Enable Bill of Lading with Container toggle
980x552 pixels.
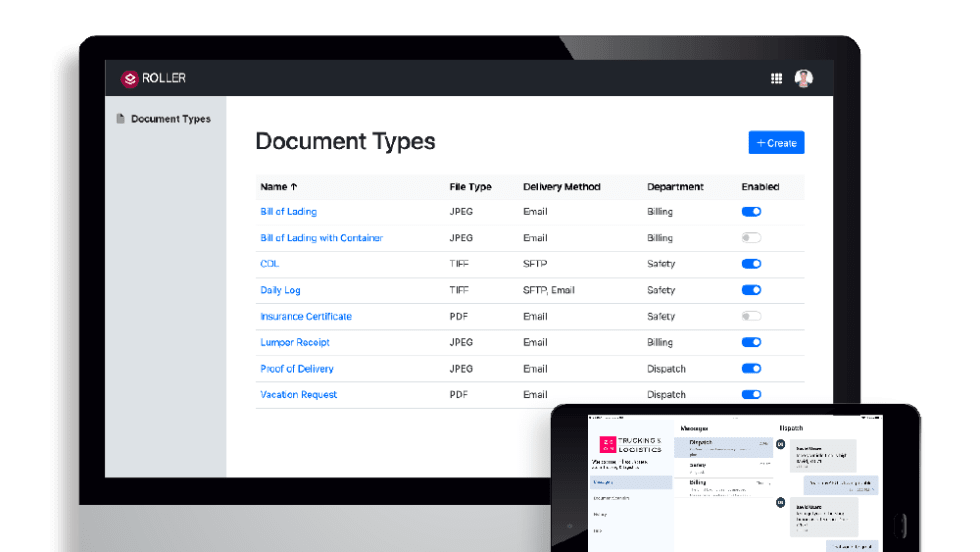pyautogui.click(x=751, y=238)
